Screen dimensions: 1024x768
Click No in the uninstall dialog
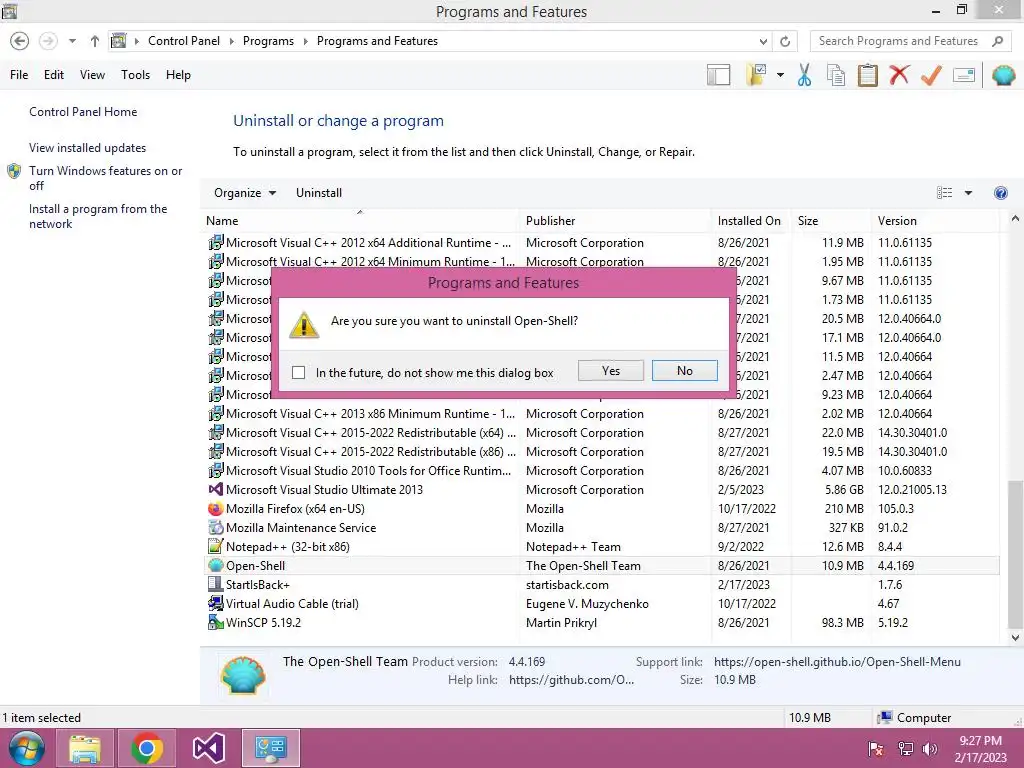pyautogui.click(x=684, y=370)
